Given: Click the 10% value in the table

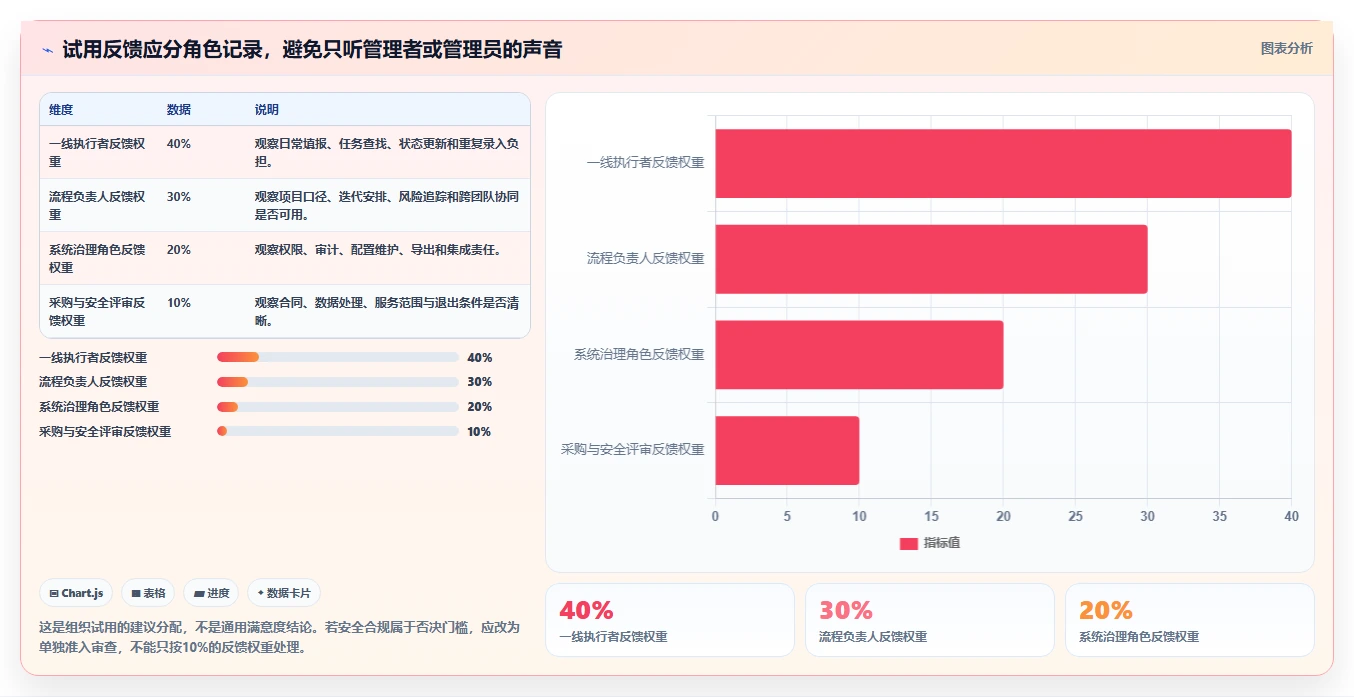Looking at the screenshot, I should pos(179,303).
